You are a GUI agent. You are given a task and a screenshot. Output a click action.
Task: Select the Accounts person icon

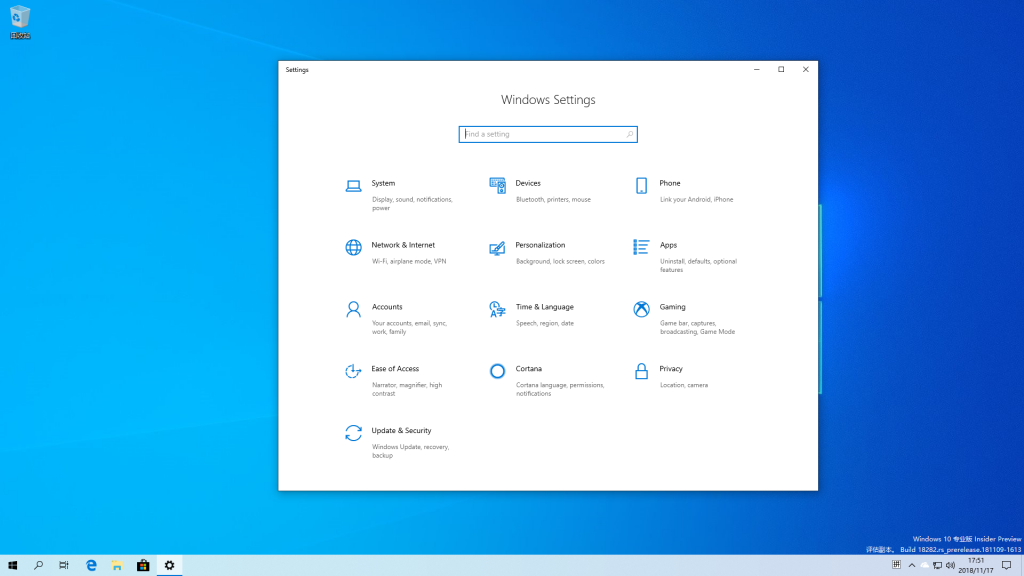pyautogui.click(x=353, y=310)
